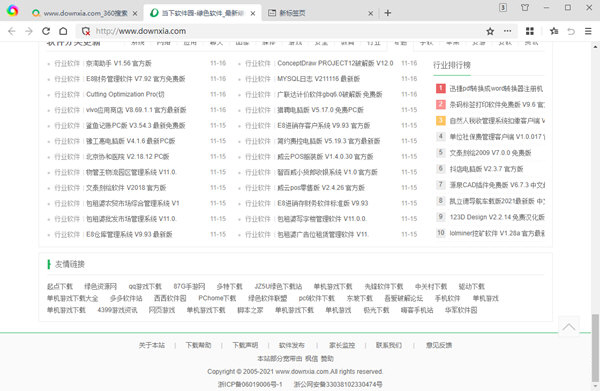The width and height of the screenshot is (600, 391).
Task: Close the 当下软件园 tab
Action: click(253, 13)
